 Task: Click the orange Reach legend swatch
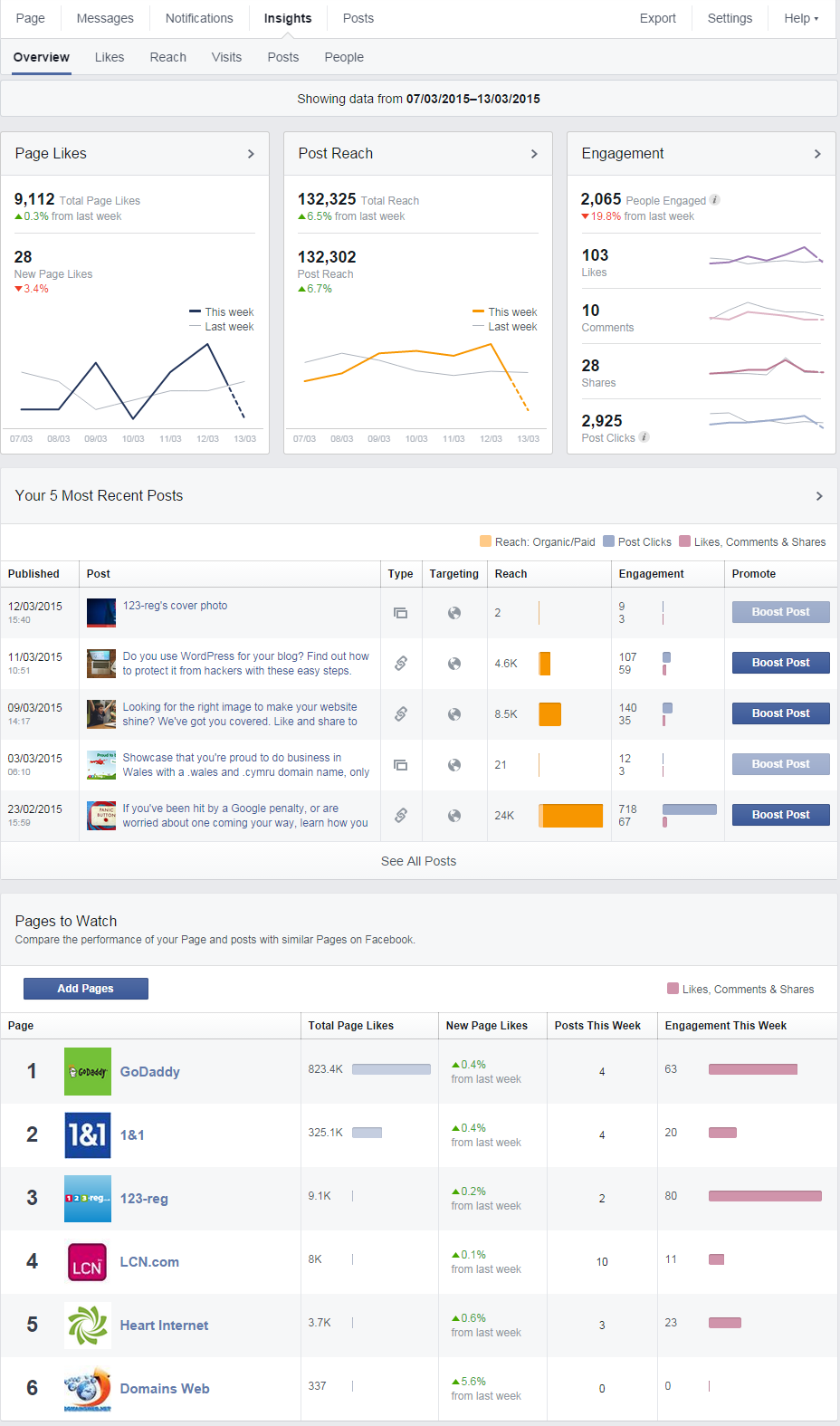(x=485, y=541)
